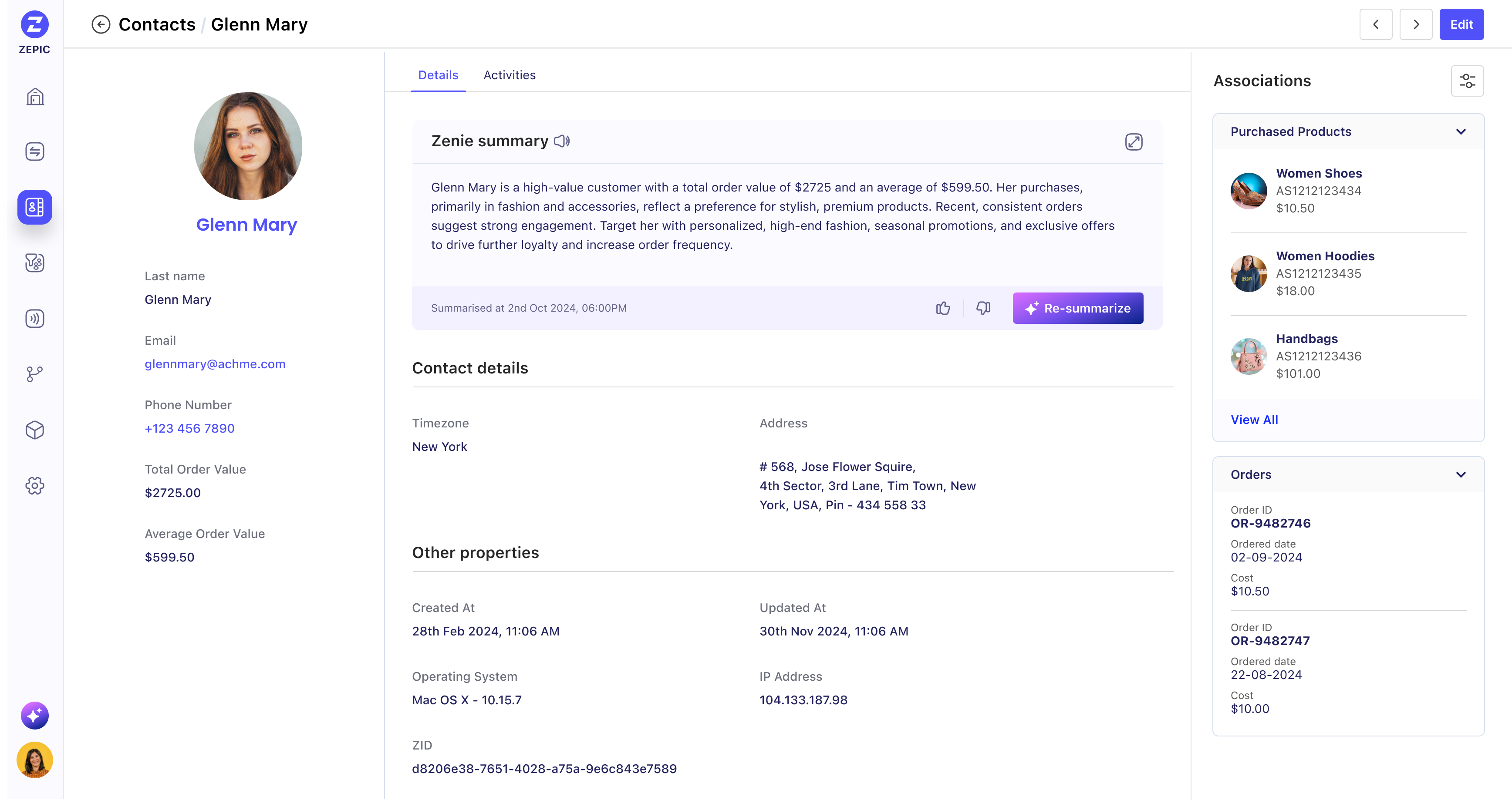
Task: Open the Home icon in sidebar
Action: [x=35, y=97]
